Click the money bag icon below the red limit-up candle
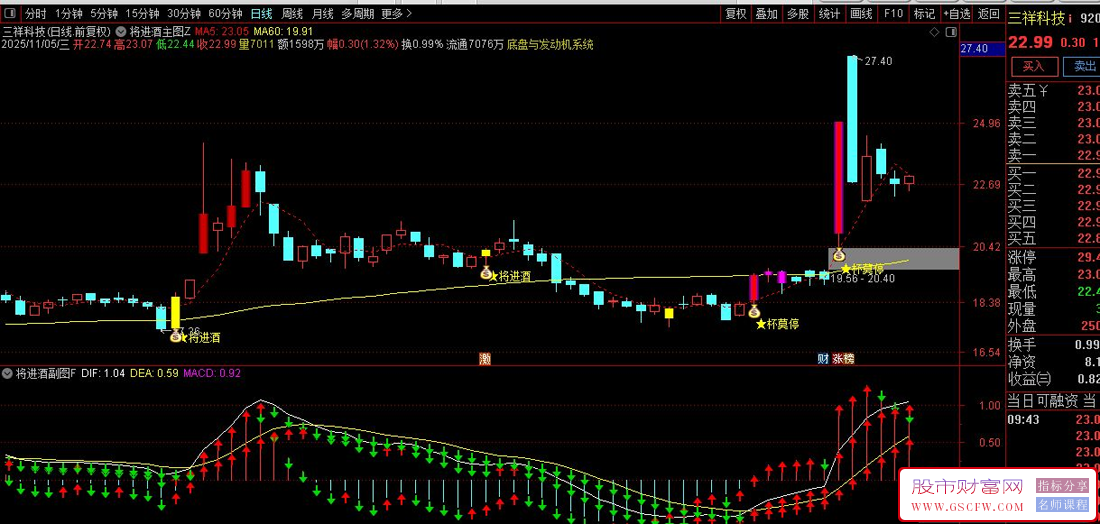The image size is (1100, 524). click(x=838, y=255)
